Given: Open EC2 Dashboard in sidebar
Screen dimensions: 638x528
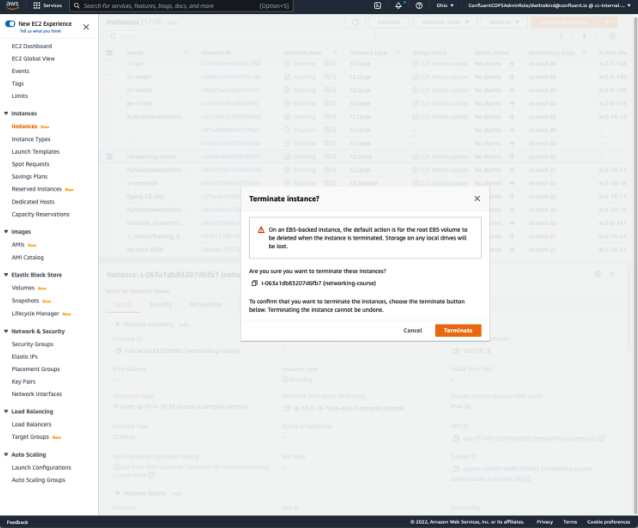Looking at the screenshot, I should [32, 46].
